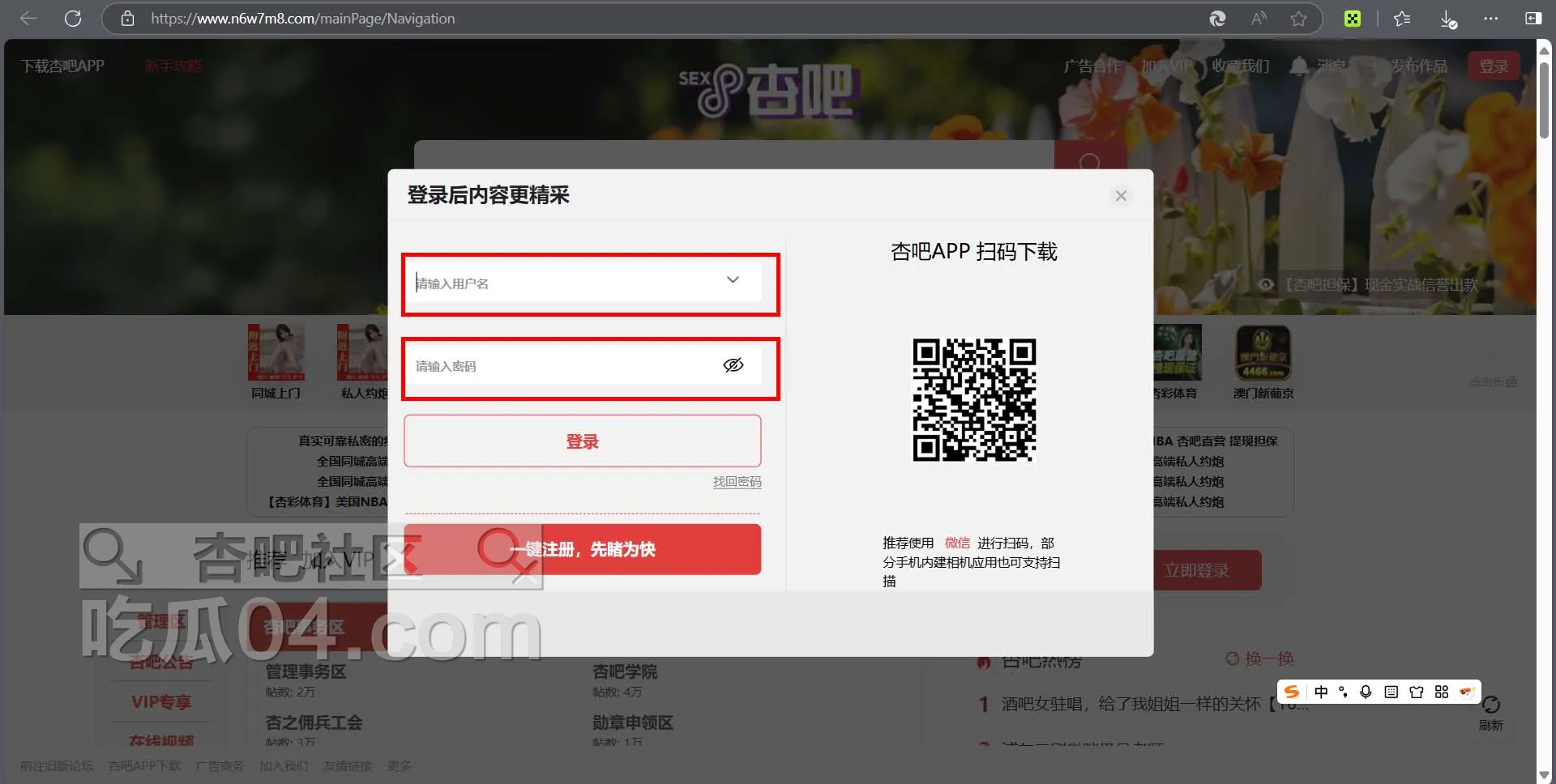Click the green extension icon in toolbar

(x=1352, y=19)
